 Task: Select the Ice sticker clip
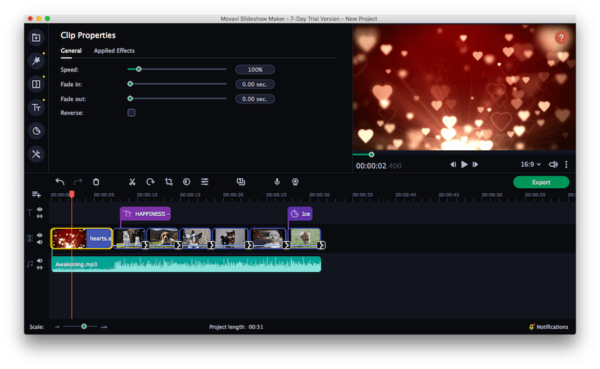(300, 214)
